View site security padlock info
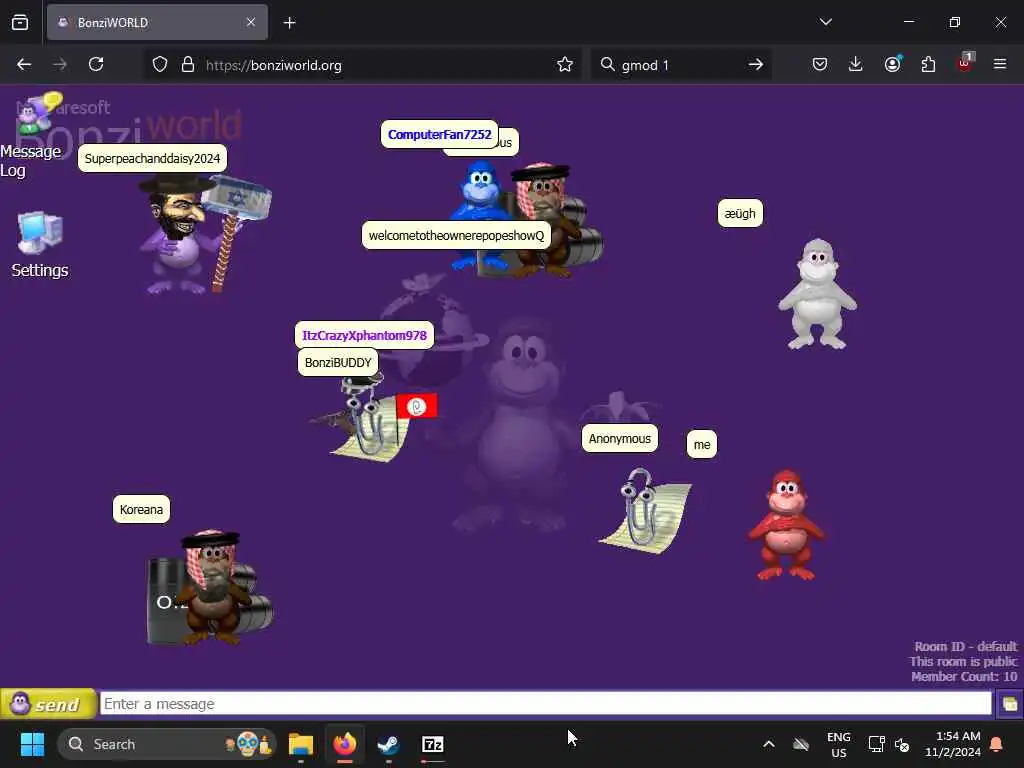This screenshot has width=1024, height=768. (x=188, y=65)
